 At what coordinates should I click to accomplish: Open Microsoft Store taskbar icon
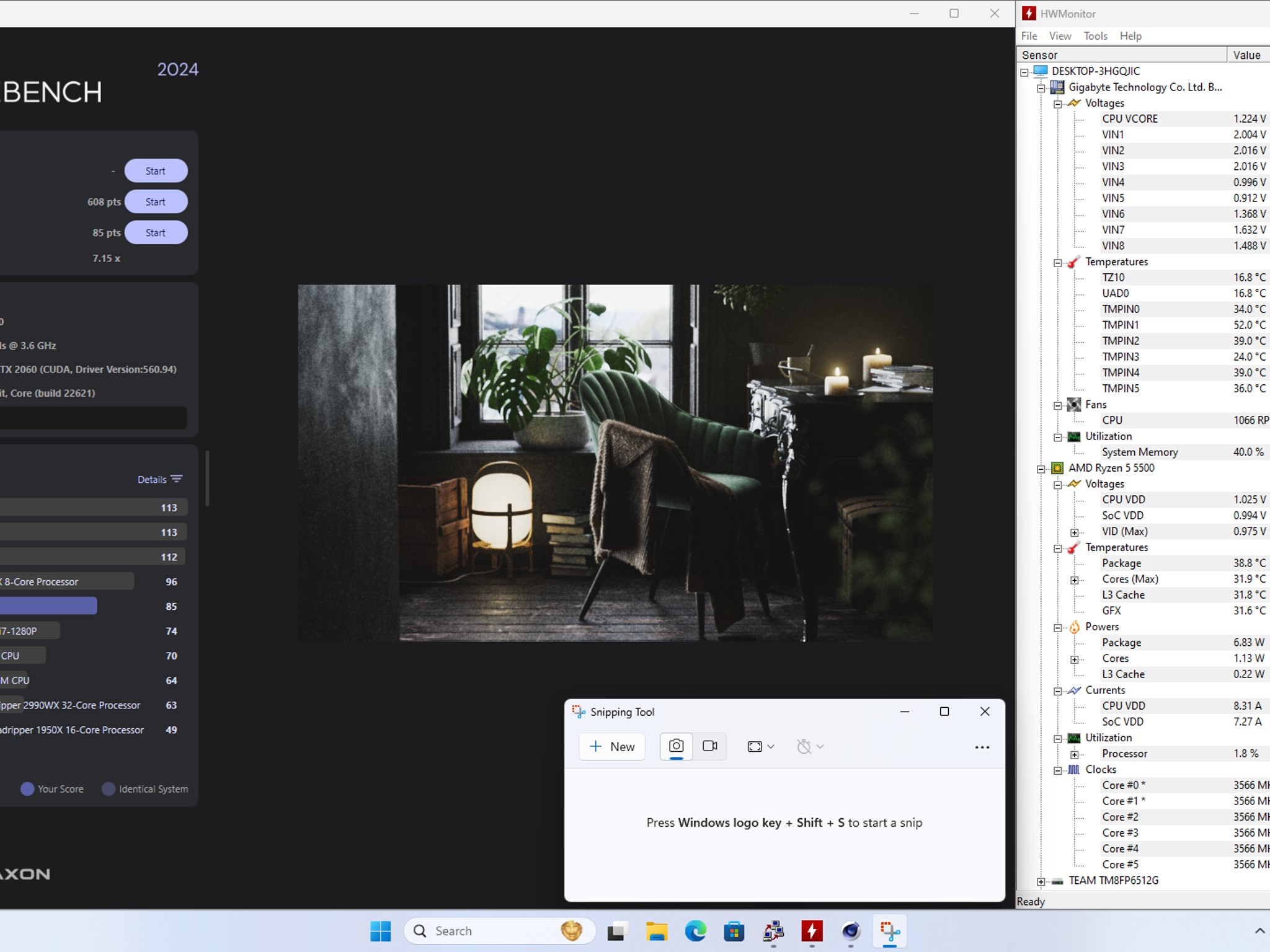click(x=734, y=931)
